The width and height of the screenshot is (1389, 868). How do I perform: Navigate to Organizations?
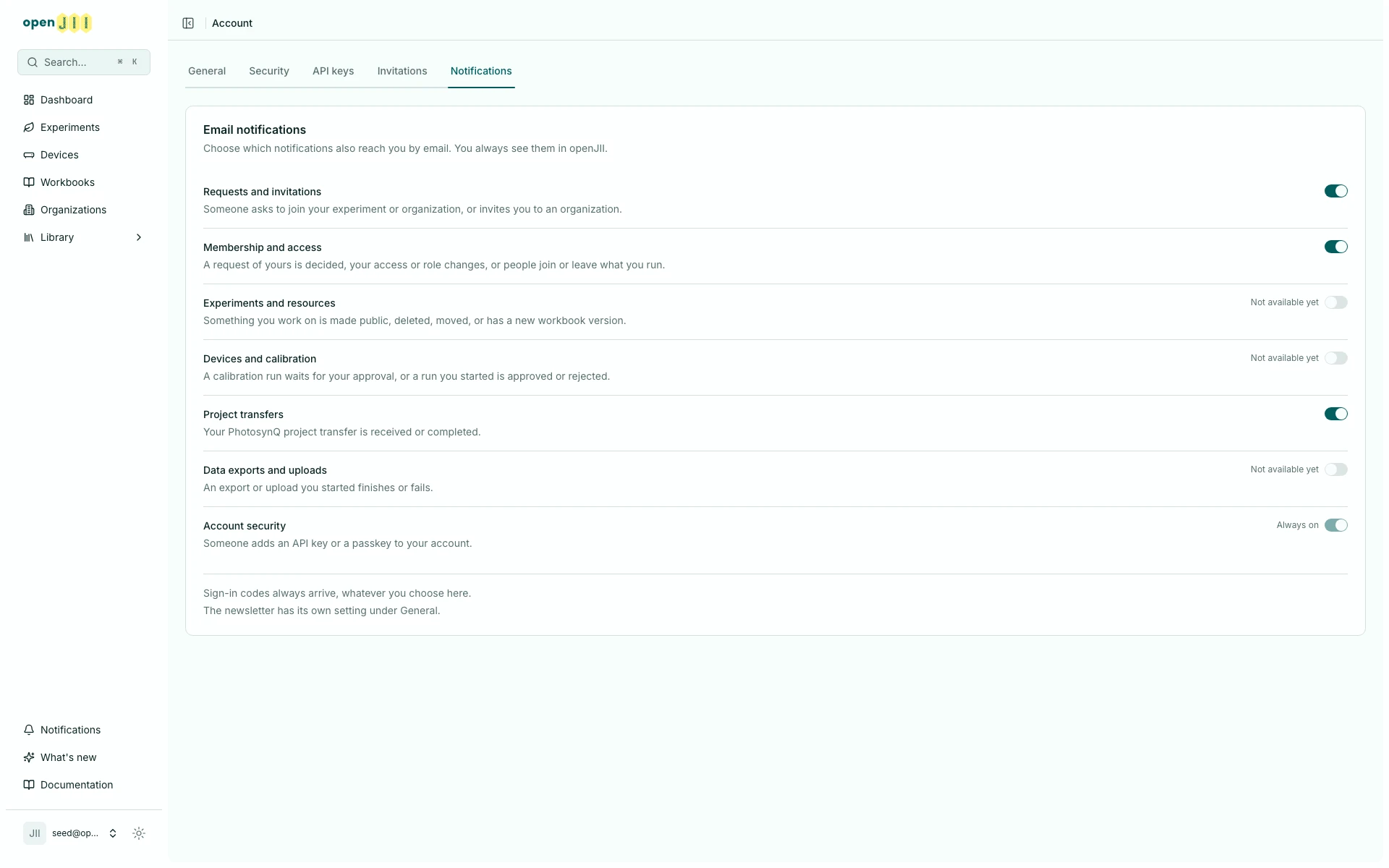(x=84, y=210)
